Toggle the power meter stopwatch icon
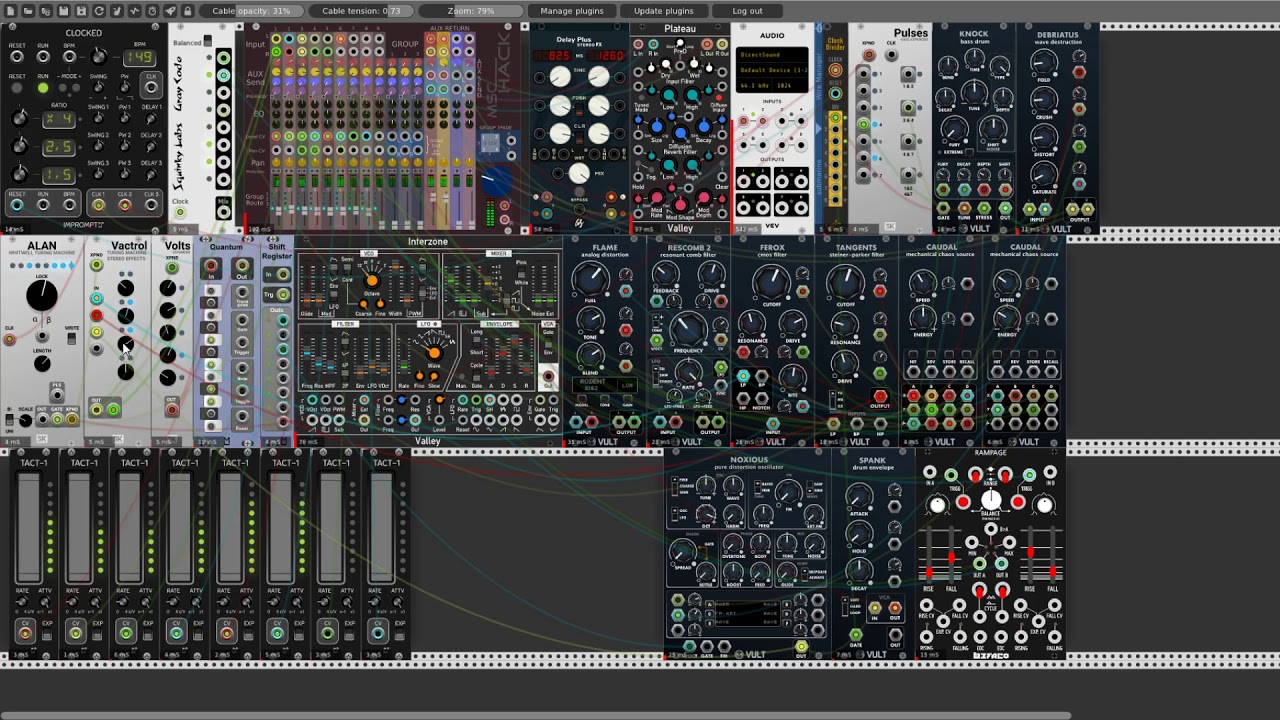Screen dimensions: 1280x720 [152, 11]
